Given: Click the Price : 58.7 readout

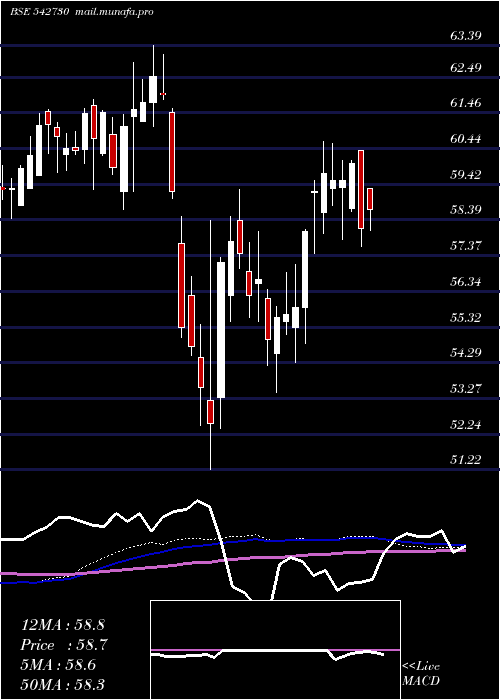Looking at the screenshot, I should pos(63,645).
